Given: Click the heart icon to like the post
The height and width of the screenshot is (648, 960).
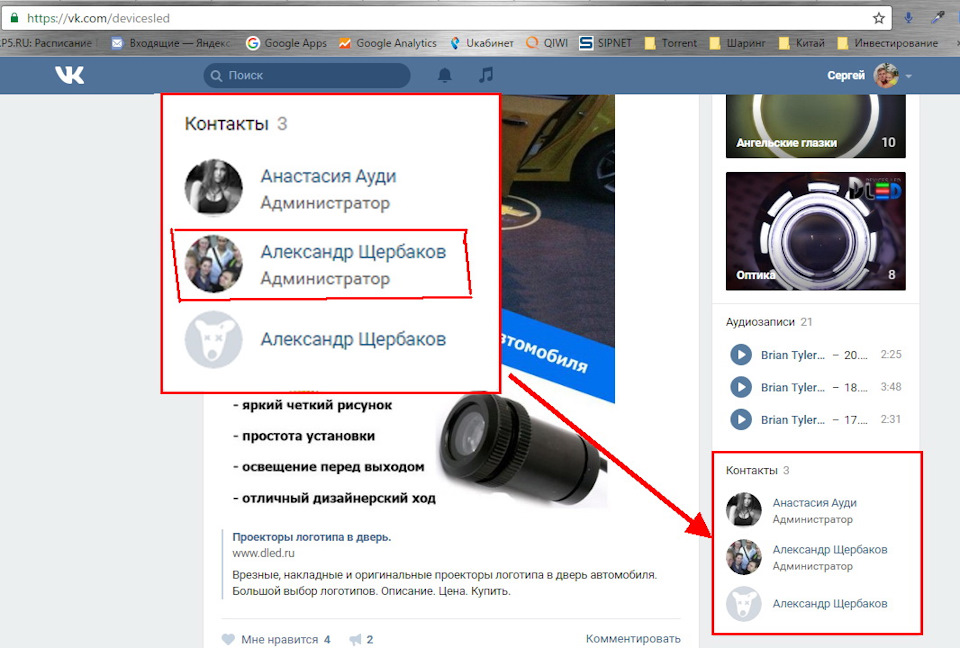Looking at the screenshot, I should pos(228,639).
